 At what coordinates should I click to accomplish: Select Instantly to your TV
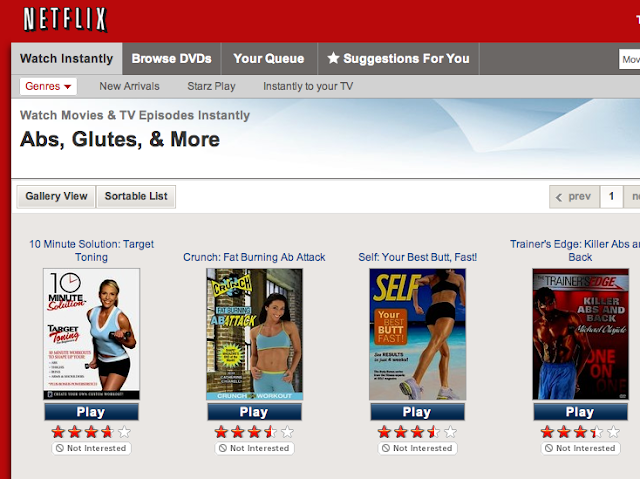(x=308, y=86)
